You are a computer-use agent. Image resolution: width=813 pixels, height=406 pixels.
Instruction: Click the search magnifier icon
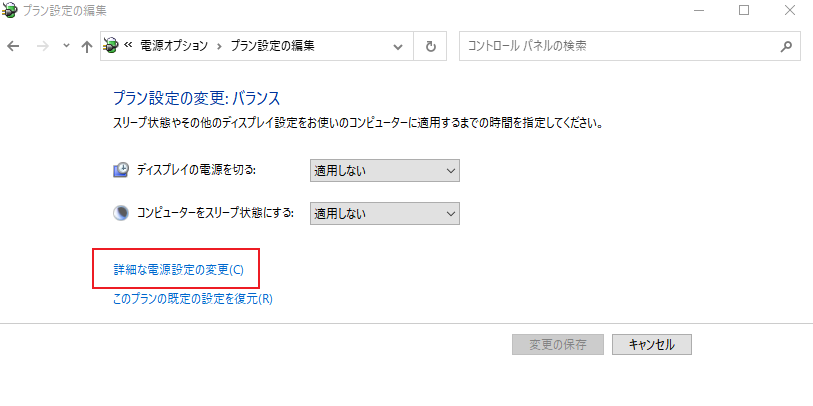coord(786,46)
